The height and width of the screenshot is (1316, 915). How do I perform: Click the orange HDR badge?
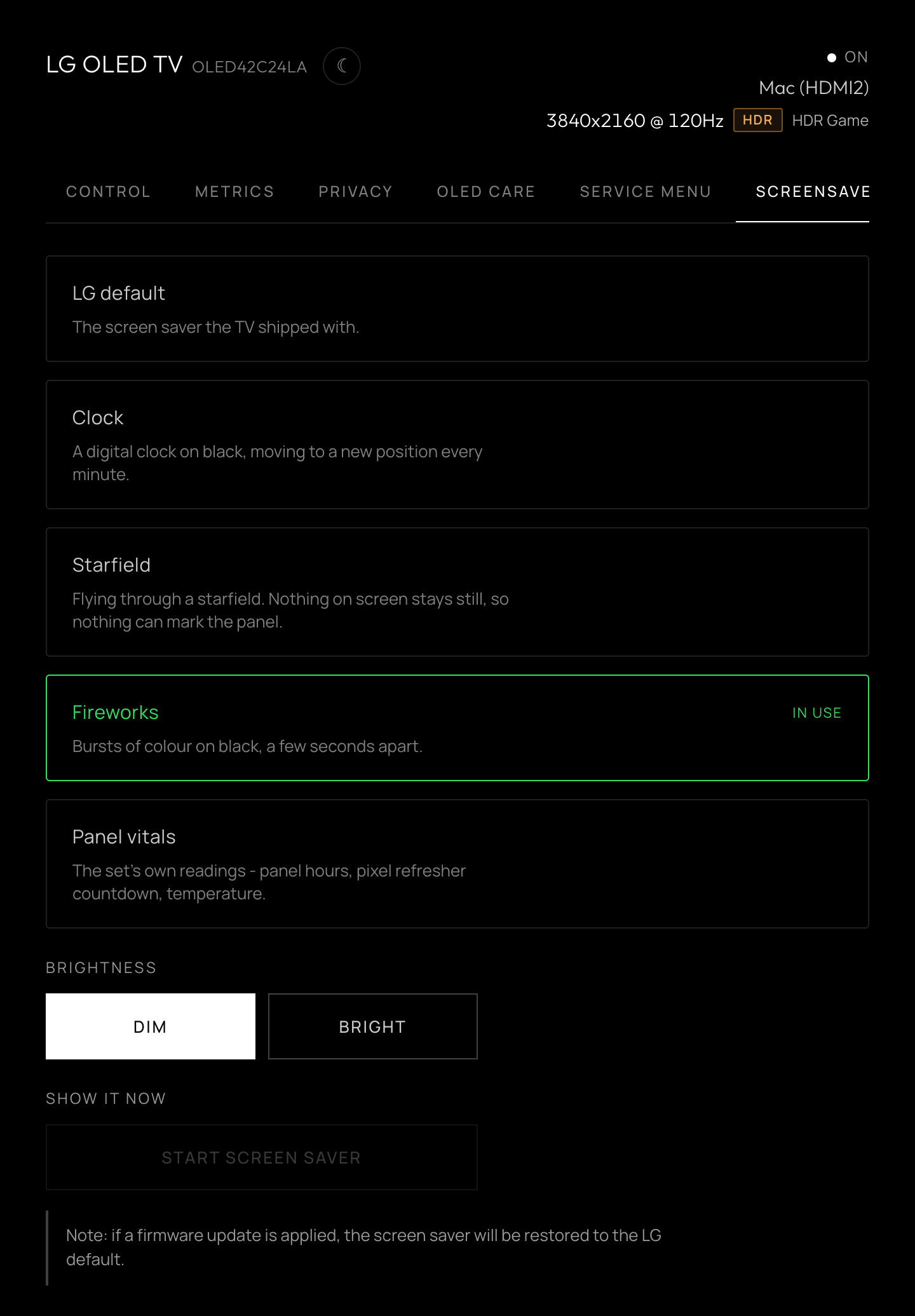[x=757, y=120]
